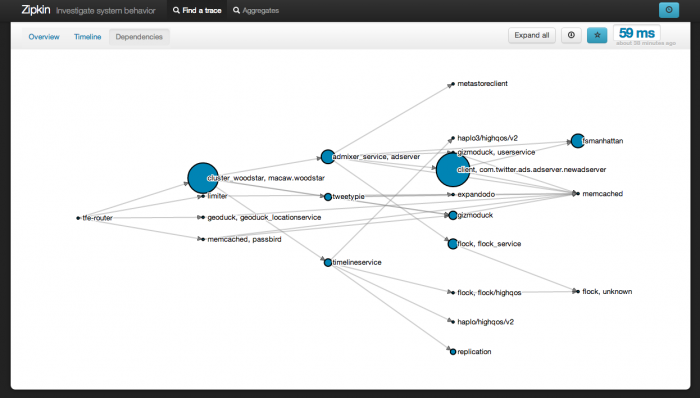Click the Expand all button
The width and height of the screenshot is (700, 398).
532,35
